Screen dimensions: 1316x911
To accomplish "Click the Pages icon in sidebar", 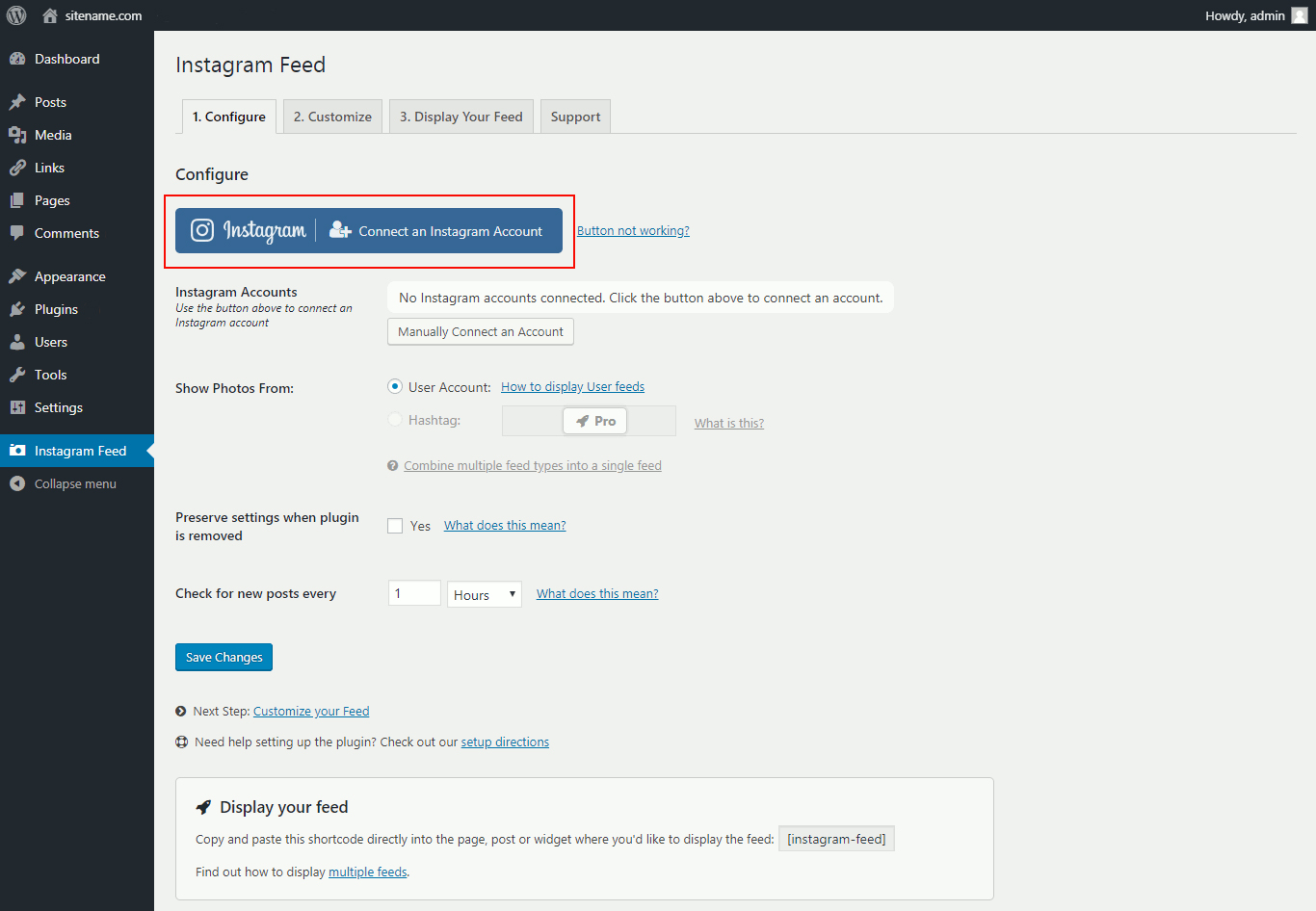I will click(x=17, y=200).
